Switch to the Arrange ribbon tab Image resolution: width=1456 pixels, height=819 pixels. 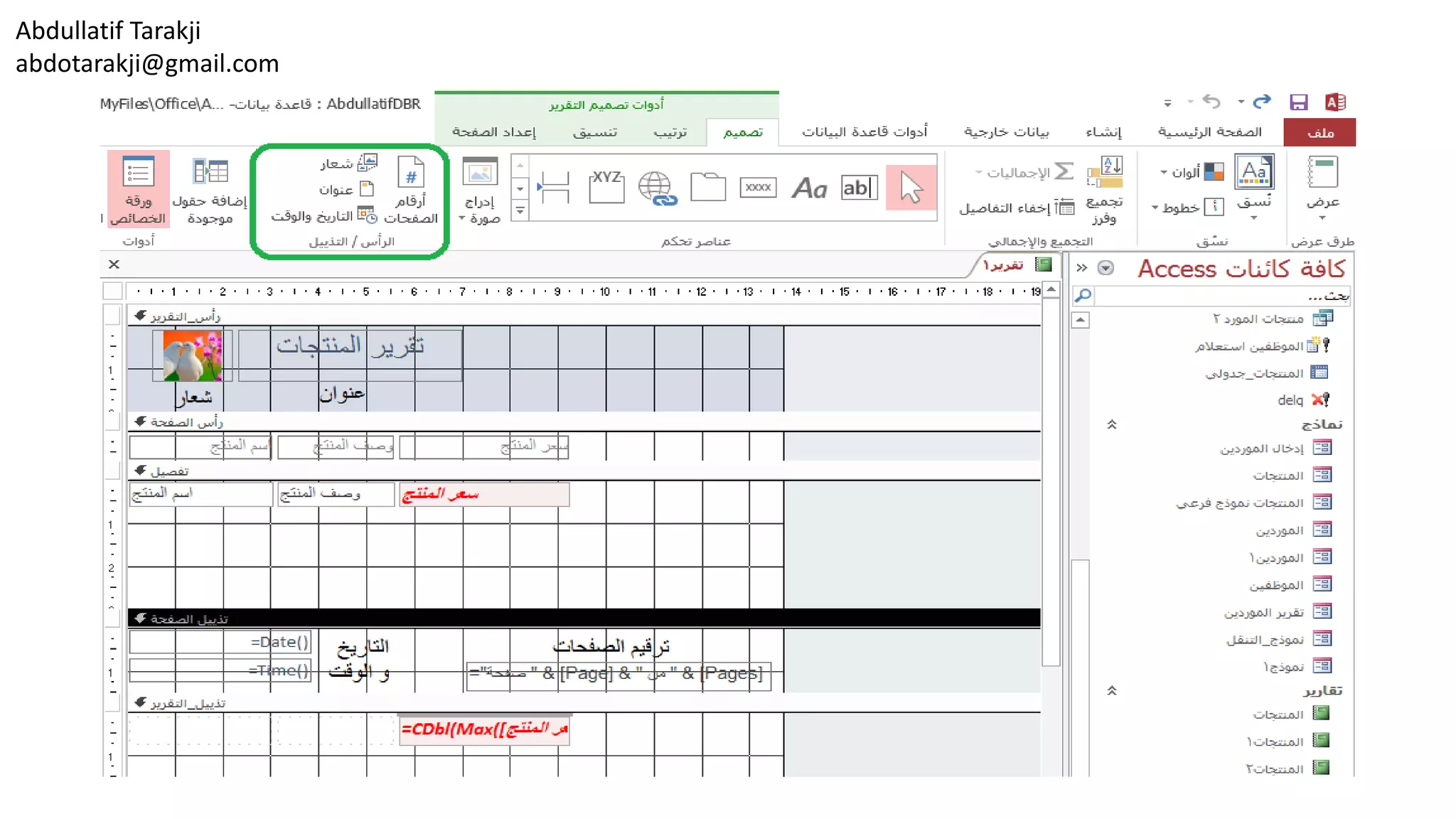[670, 132]
